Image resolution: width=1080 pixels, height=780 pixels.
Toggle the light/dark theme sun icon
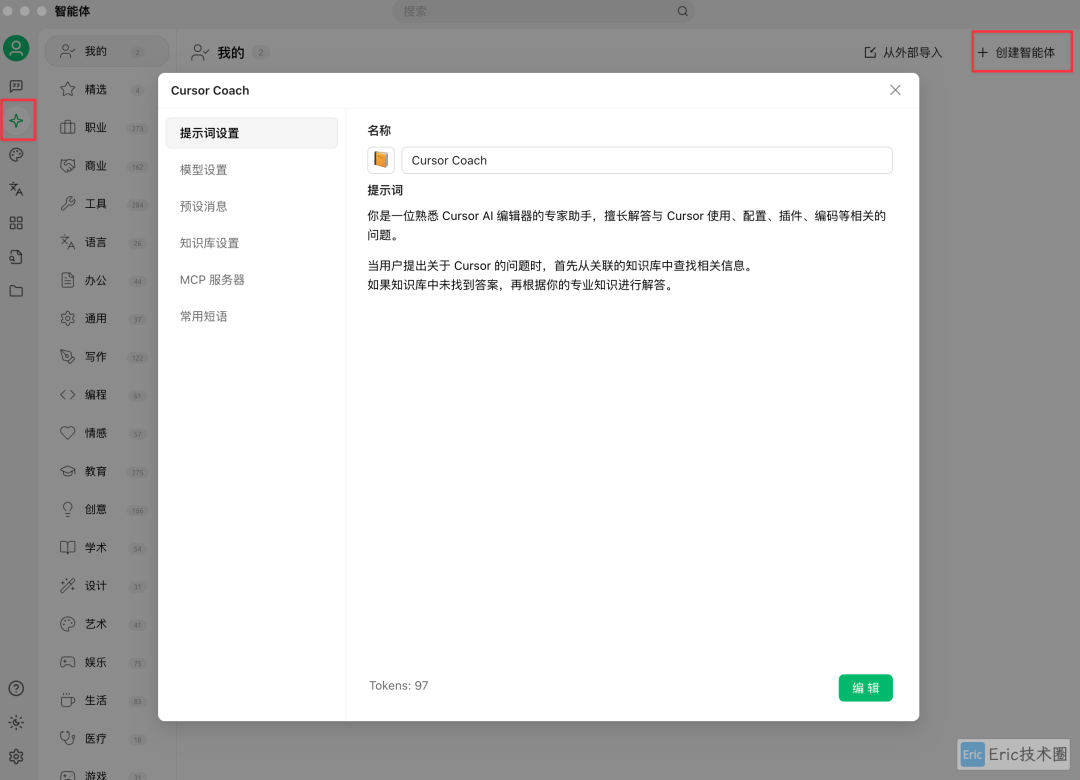(x=16, y=722)
